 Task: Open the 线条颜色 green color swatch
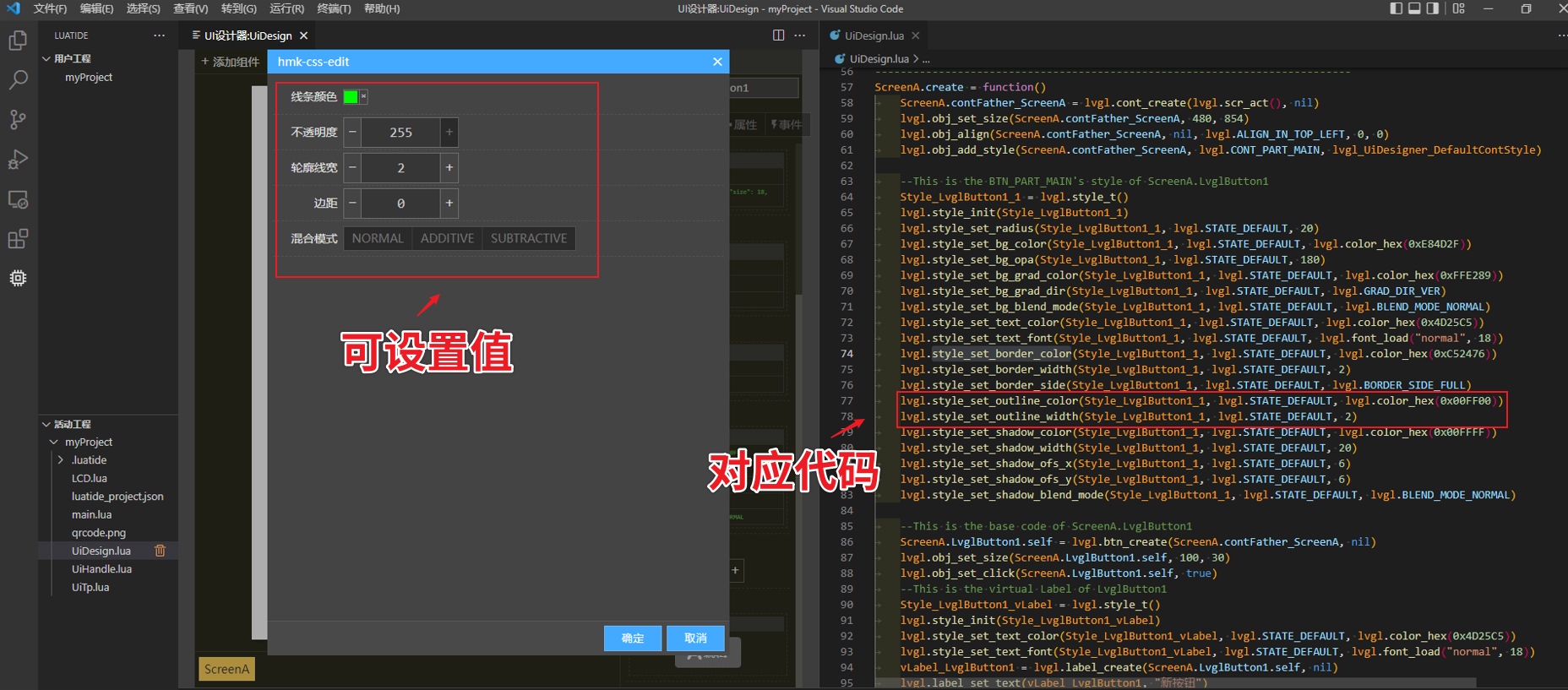pos(351,97)
